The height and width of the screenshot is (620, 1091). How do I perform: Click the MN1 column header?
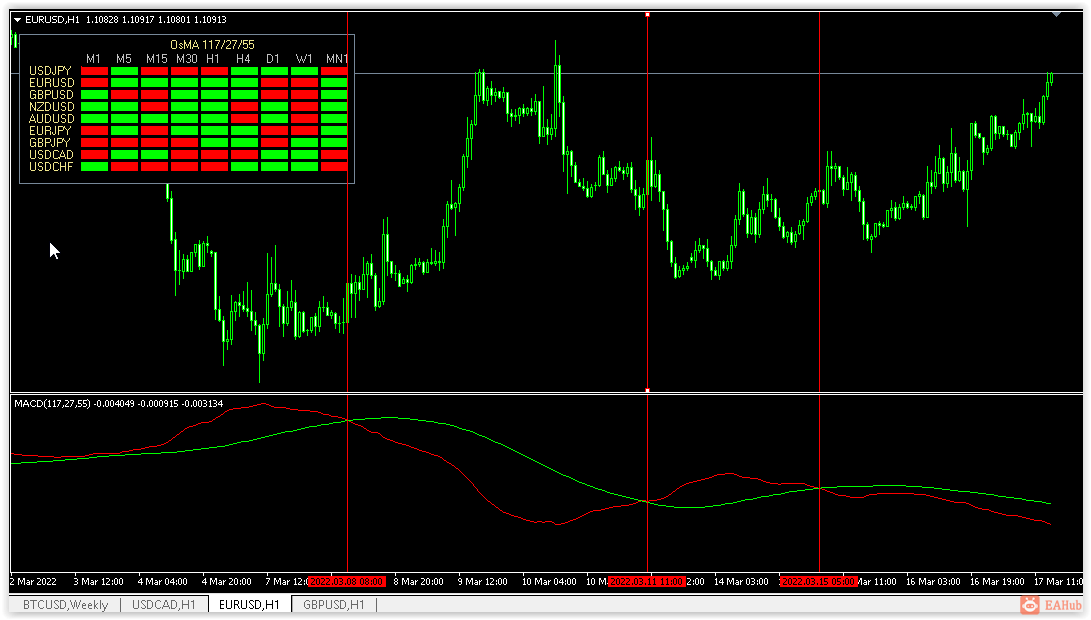[x=337, y=58]
